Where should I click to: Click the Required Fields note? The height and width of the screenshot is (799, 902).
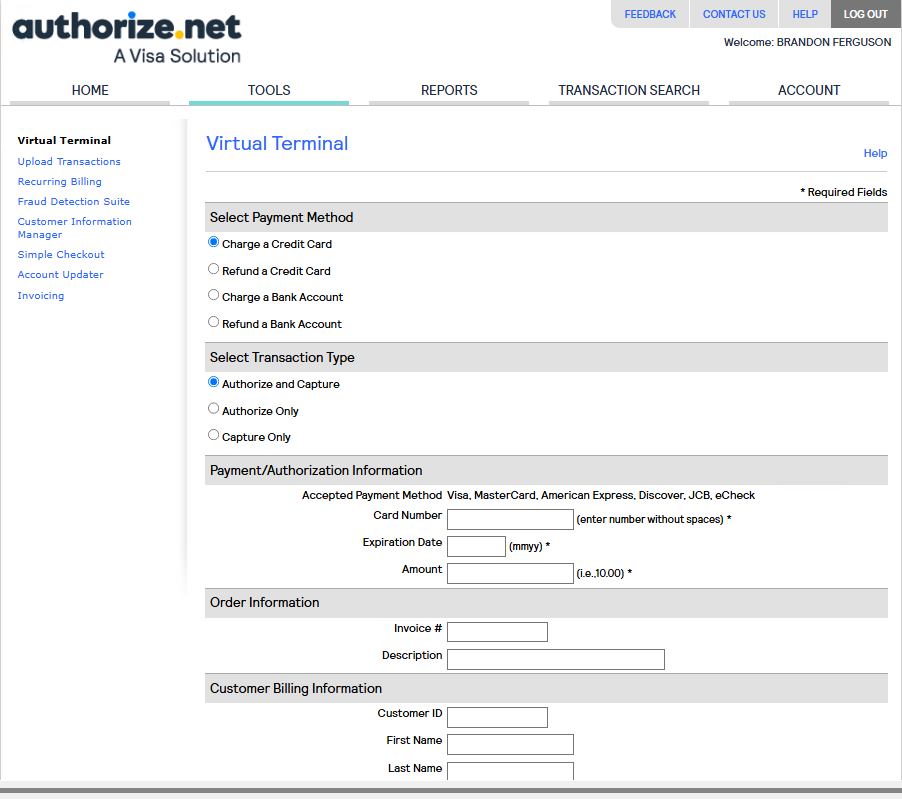843,192
